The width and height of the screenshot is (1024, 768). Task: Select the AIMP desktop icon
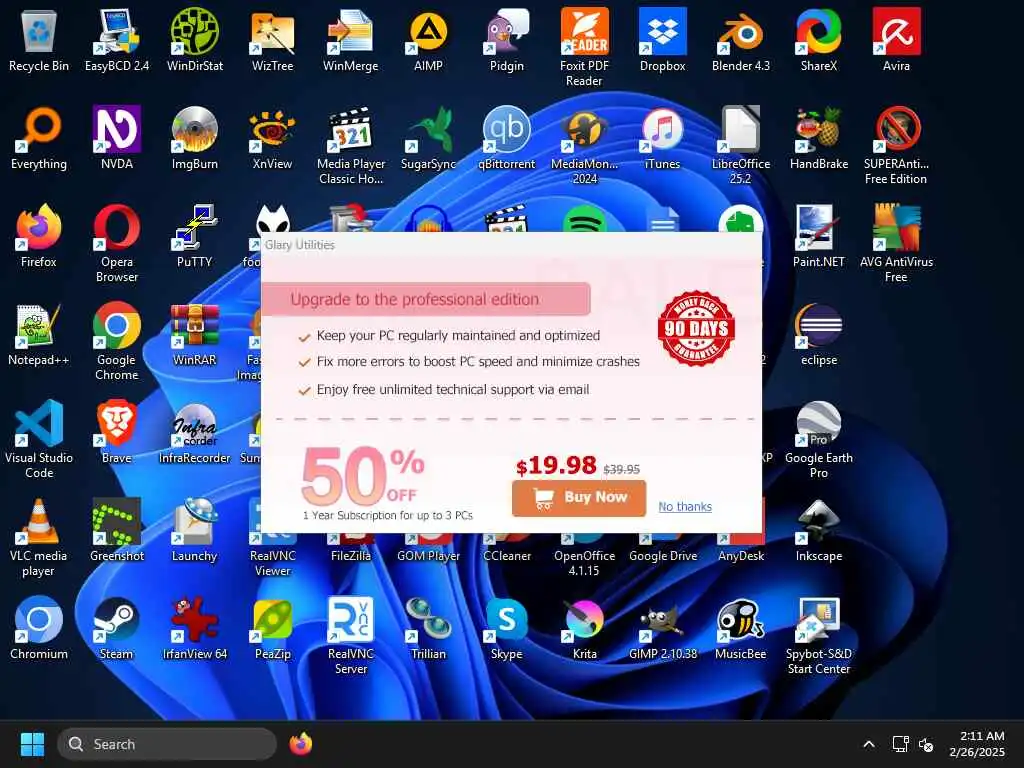(x=428, y=40)
